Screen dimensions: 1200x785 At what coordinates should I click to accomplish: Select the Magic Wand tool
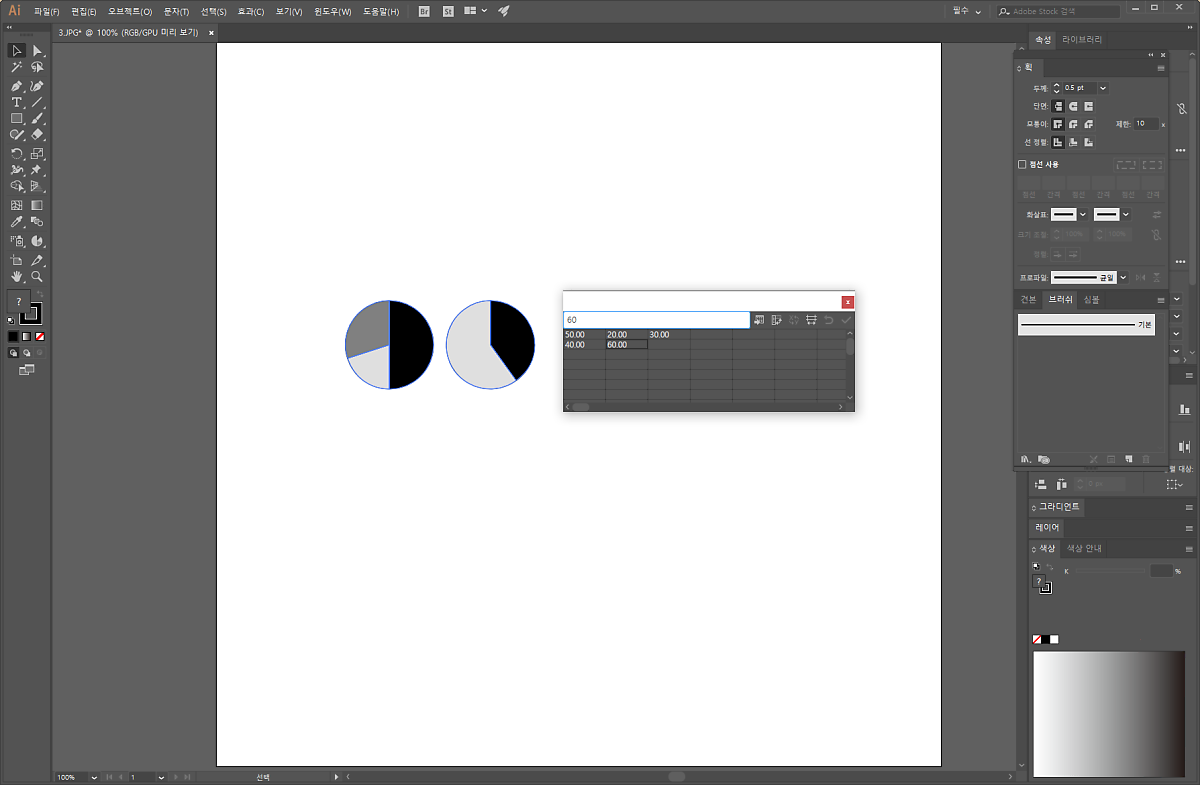pyautogui.click(x=17, y=67)
